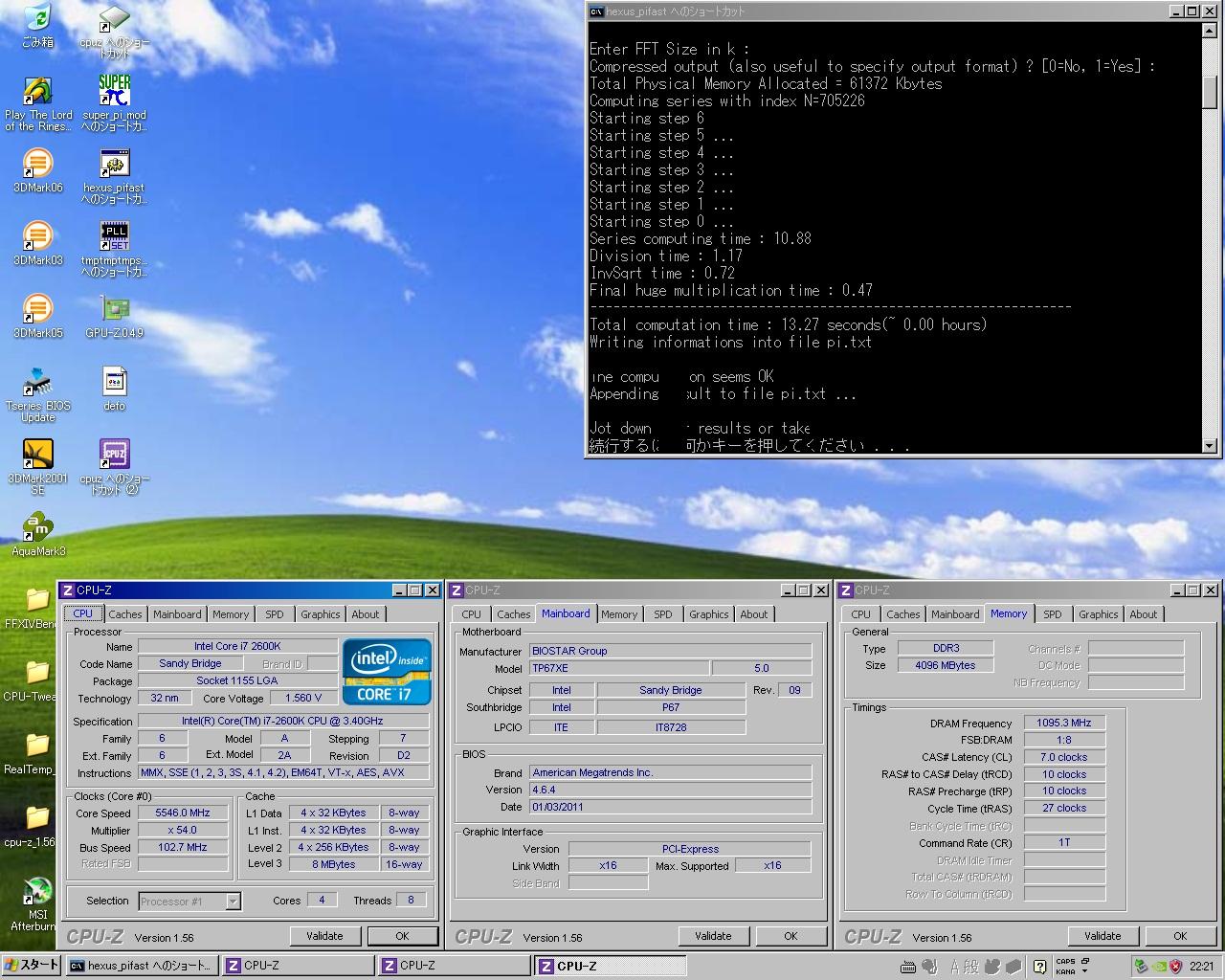The height and width of the screenshot is (980, 1225).
Task: Select the first CPU-Z taskbar button
Action: pyautogui.click(x=299, y=966)
